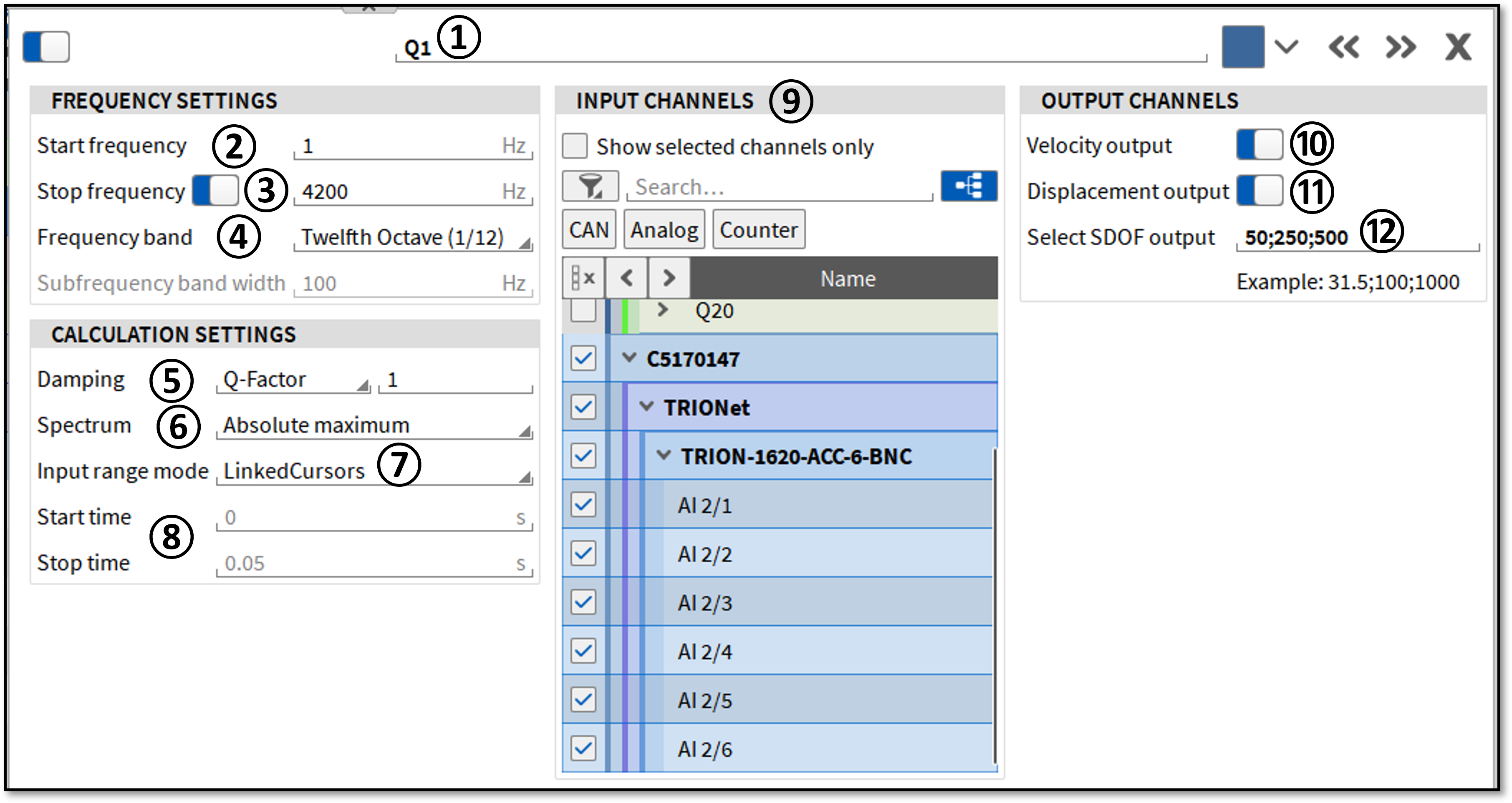The image size is (1512, 803).
Task: Click the CAN filter button
Action: [589, 229]
